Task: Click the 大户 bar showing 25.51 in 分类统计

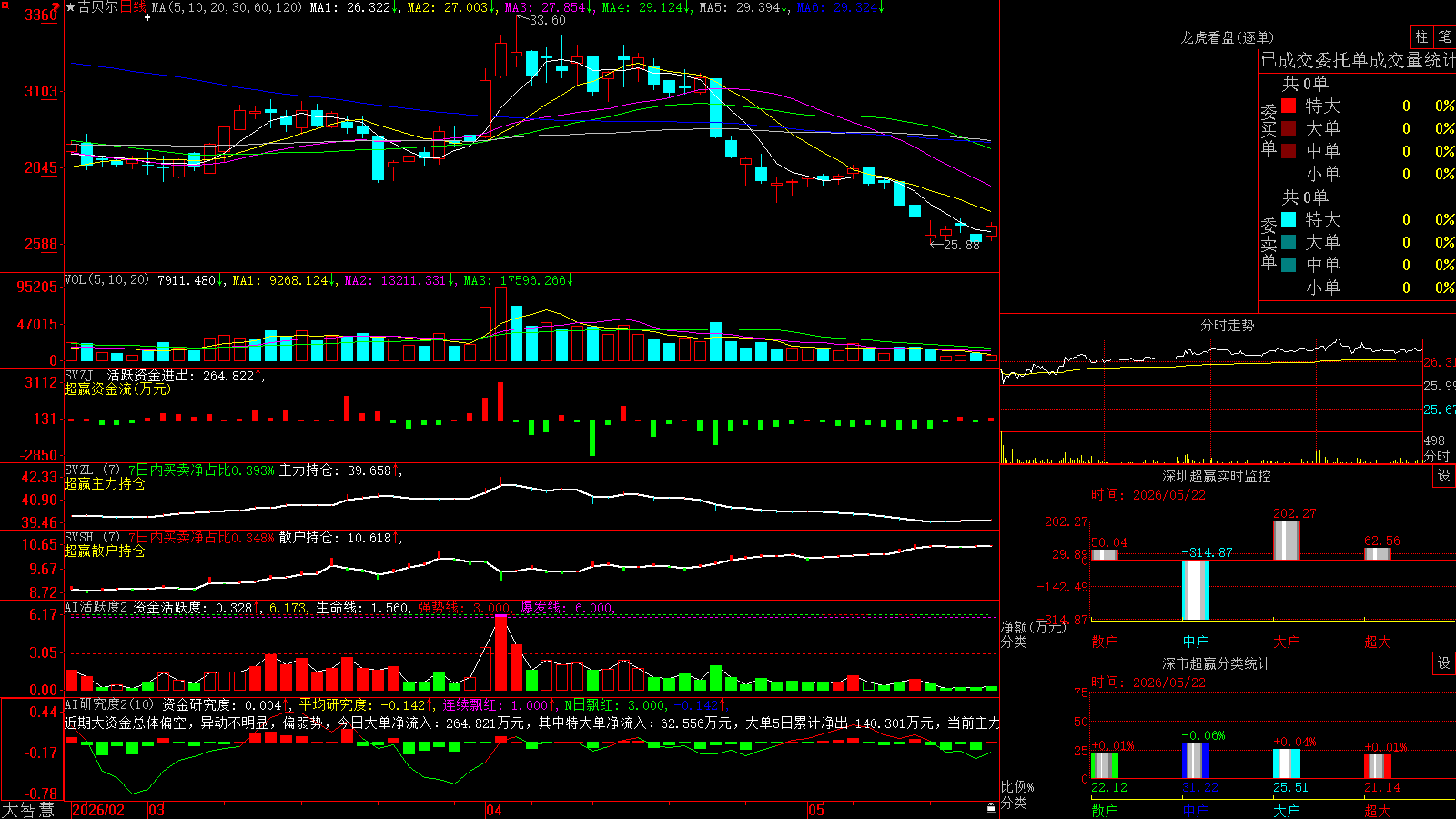Action: point(1287,763)
